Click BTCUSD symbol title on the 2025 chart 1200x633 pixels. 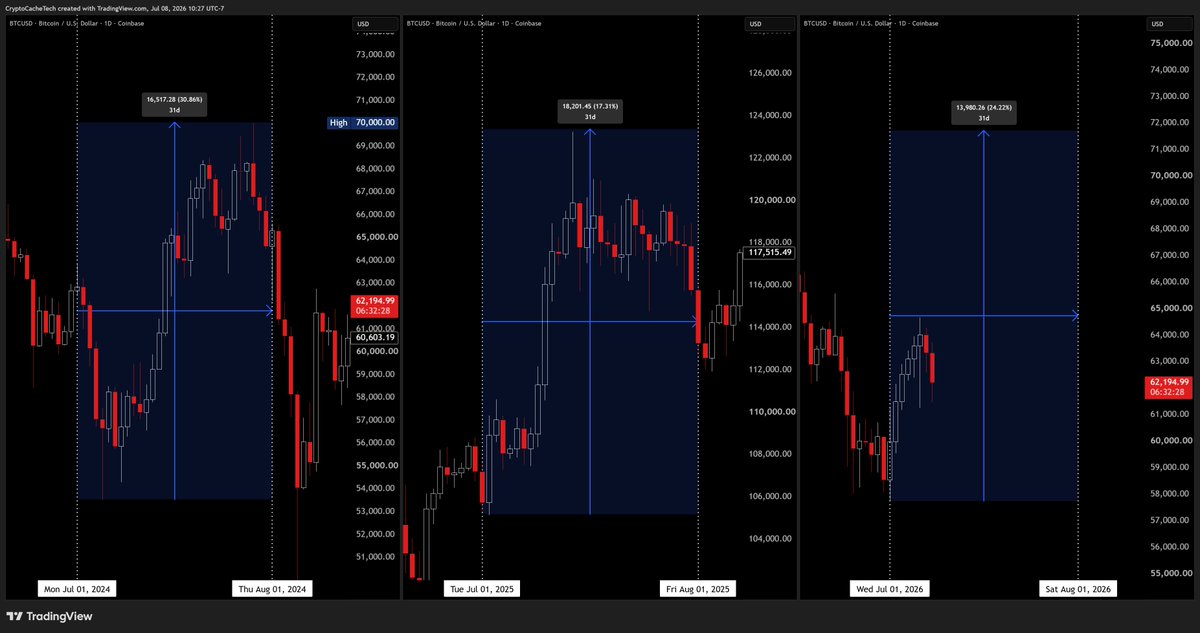[474, 22]
